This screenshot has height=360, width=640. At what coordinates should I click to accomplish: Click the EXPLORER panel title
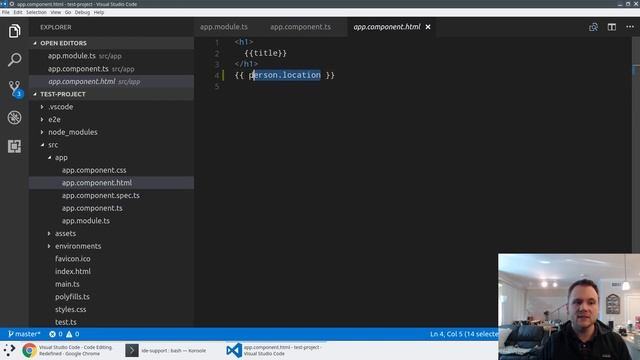click(56, 27)
